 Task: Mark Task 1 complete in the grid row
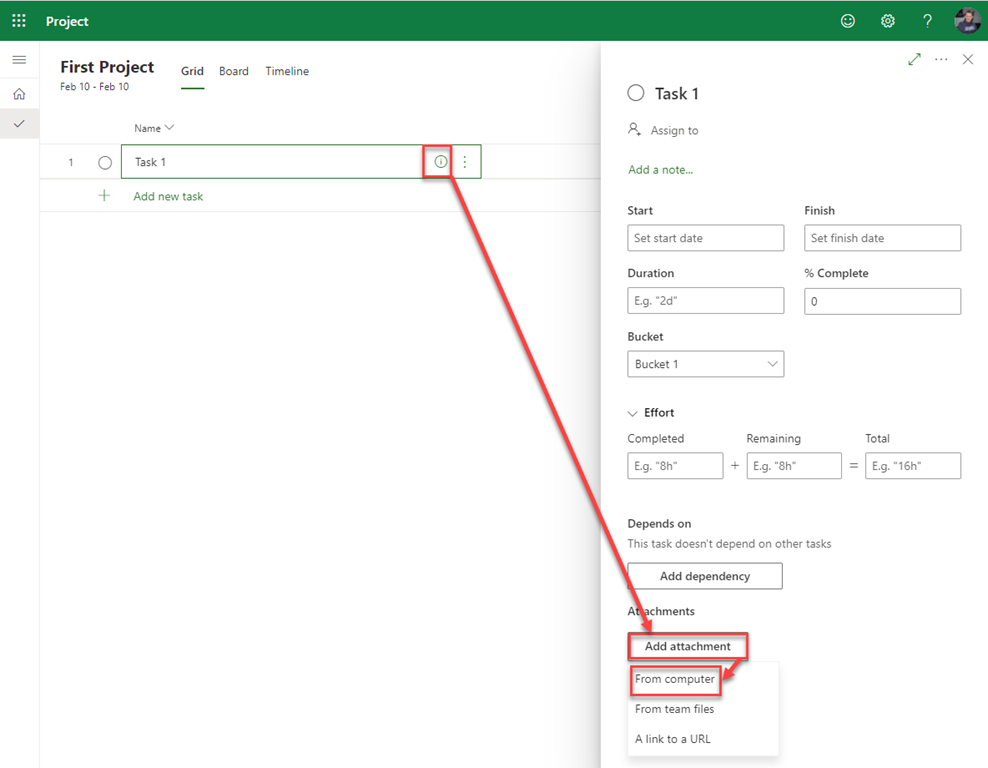coord(105,163)
